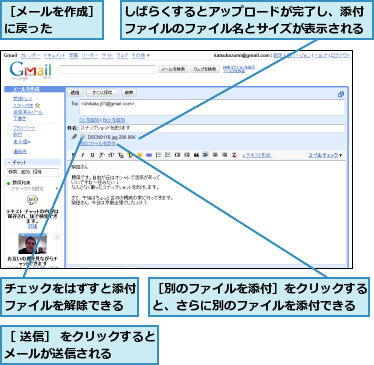Click the すぐに保存 save-now button
The height and width of the screenshot is (365, 374).
tap(102, 93)
